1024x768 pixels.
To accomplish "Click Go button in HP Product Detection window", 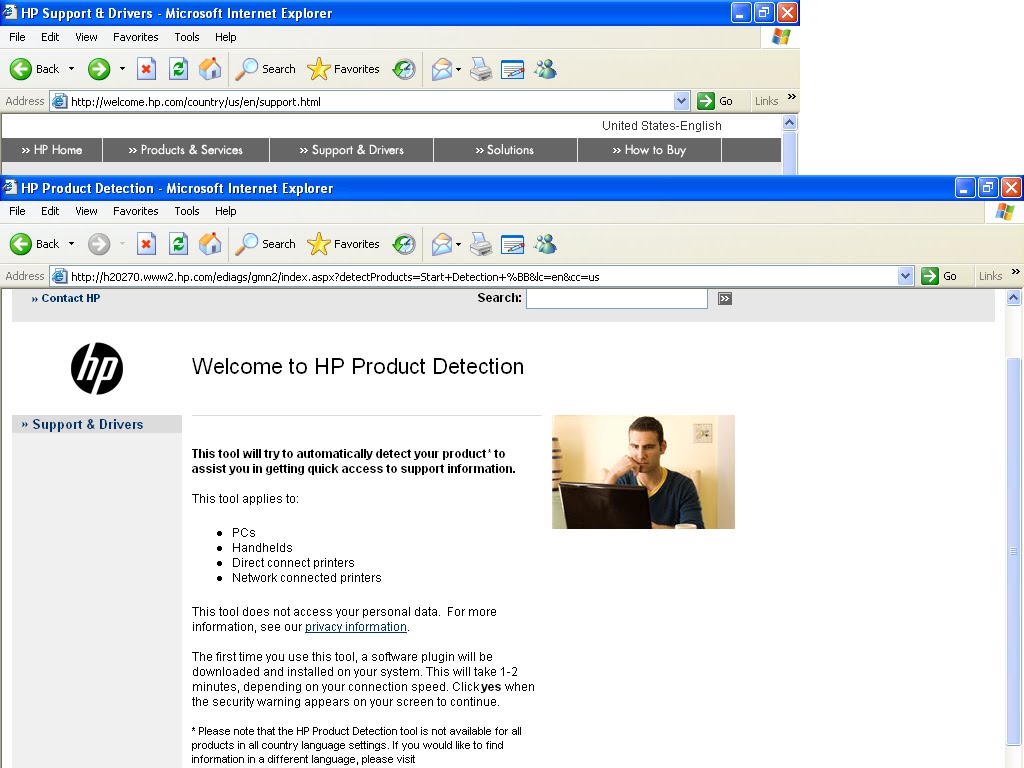I will click(x=939, y=276).
